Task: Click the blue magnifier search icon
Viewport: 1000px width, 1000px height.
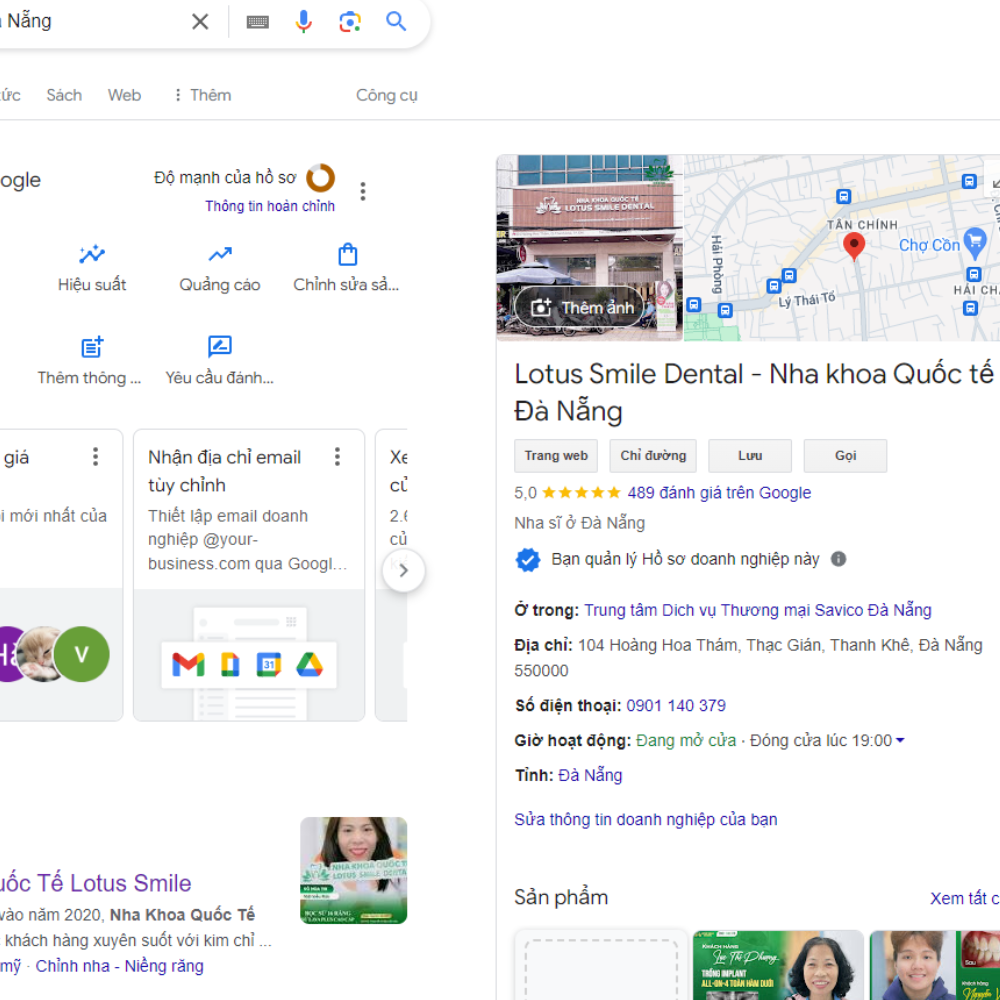Action: 396,21
